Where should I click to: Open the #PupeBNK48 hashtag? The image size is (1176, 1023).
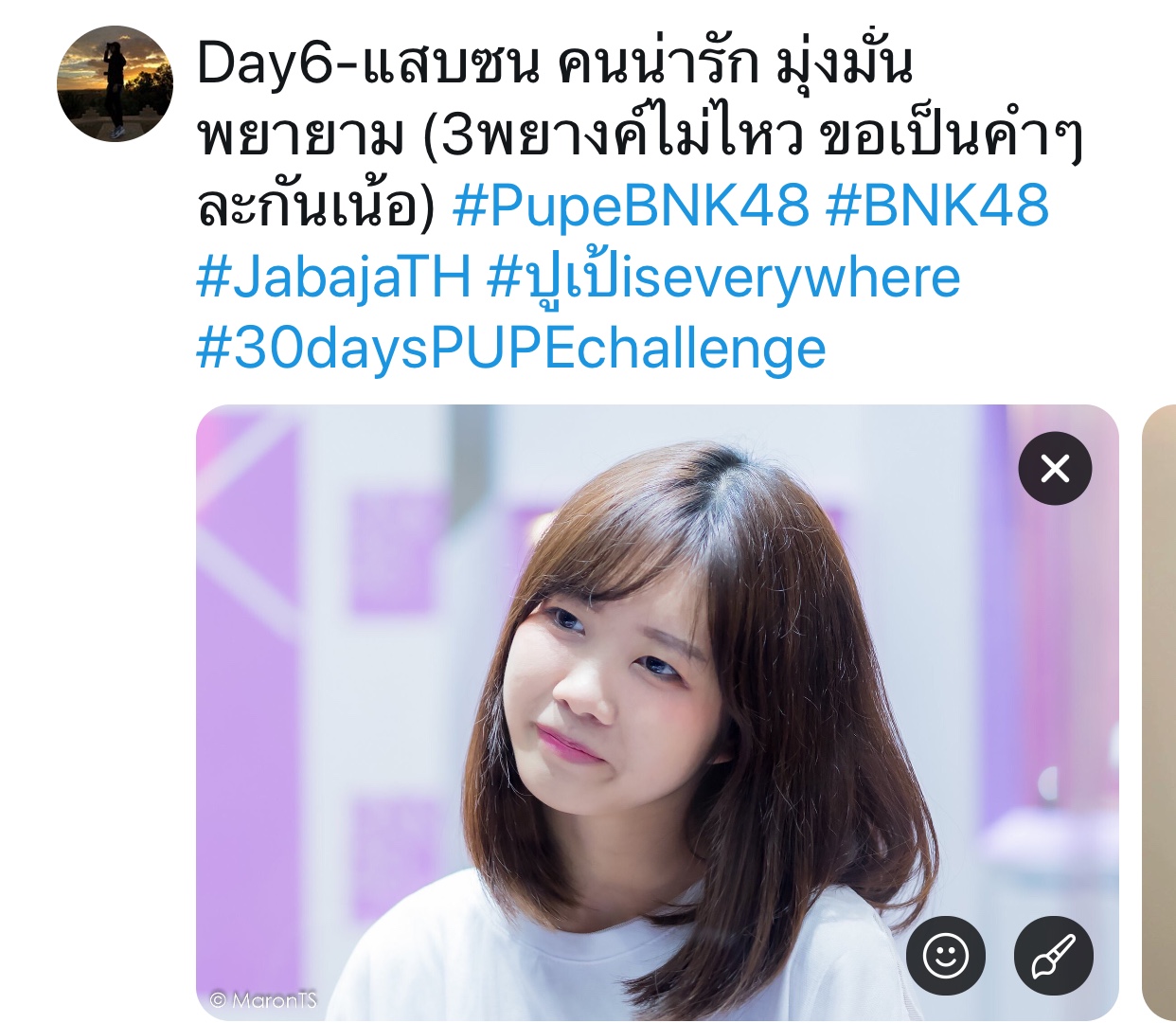tap(631, 206)
